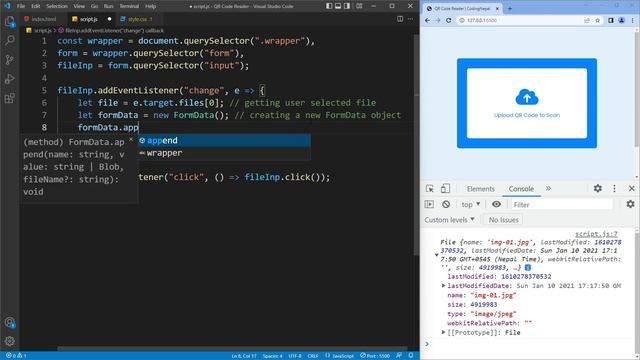Close the suggestion details popup
This screenshot has width=640, height=360.
(131, 140)
